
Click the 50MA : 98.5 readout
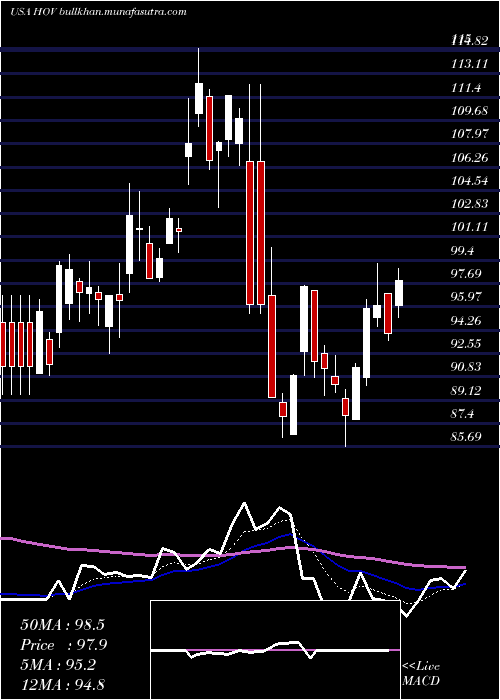click(62, 625)
